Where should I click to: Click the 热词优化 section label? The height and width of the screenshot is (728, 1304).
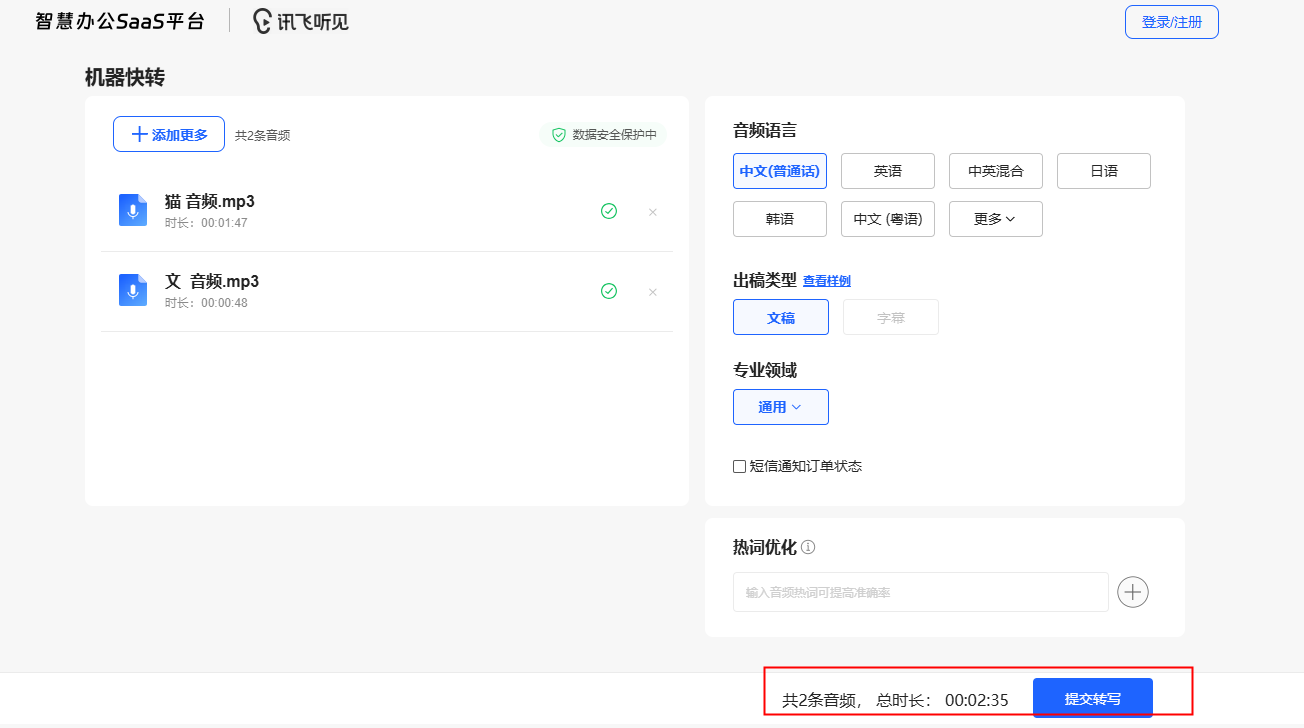(x=765, y=547)
